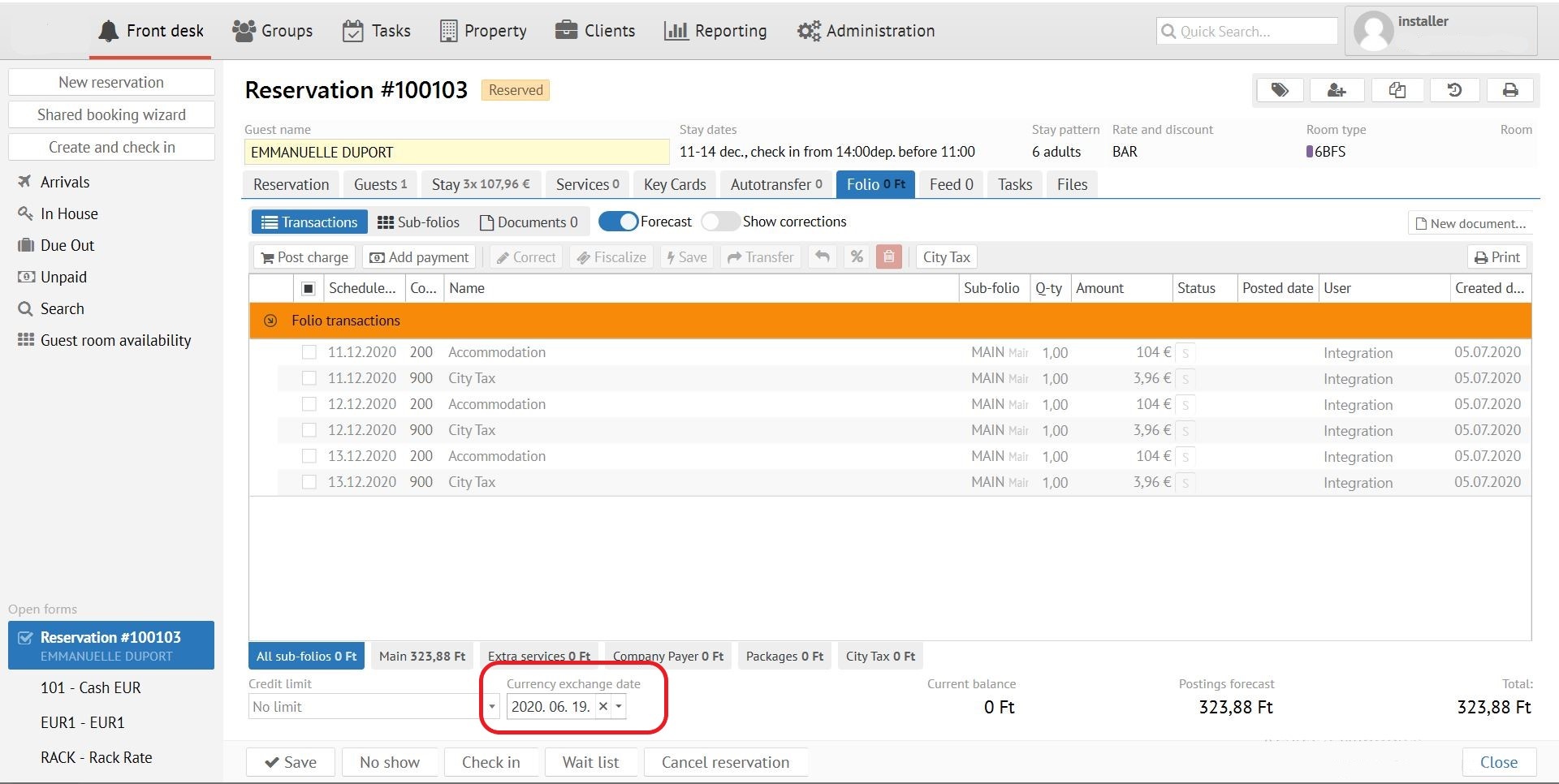Click the red trash delete icon
The width and height of the screenshot is (1559, 784).
889,257
